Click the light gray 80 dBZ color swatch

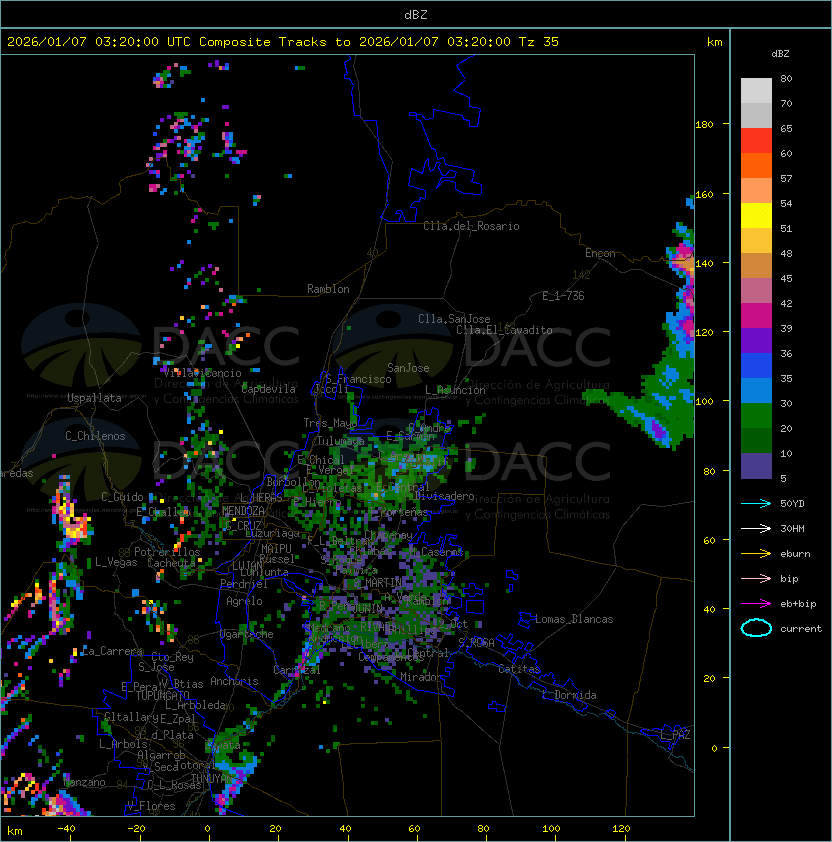(x=756, y=90)
